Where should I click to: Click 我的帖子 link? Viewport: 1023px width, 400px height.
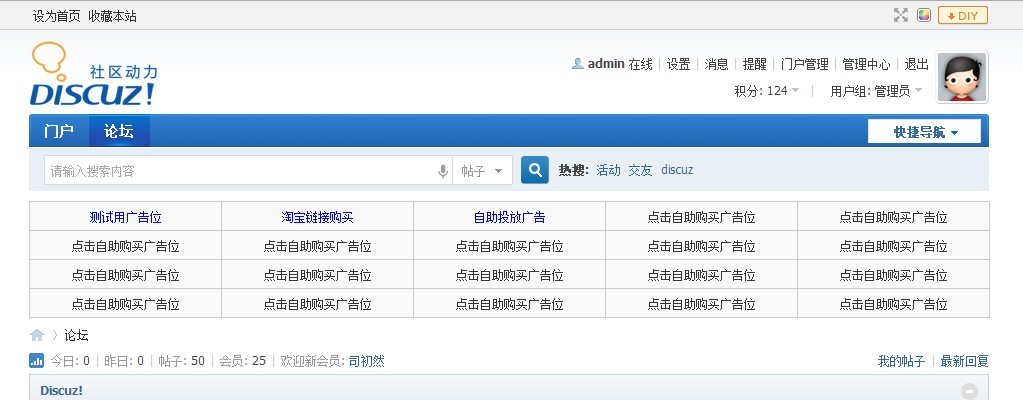coord(901,361)
